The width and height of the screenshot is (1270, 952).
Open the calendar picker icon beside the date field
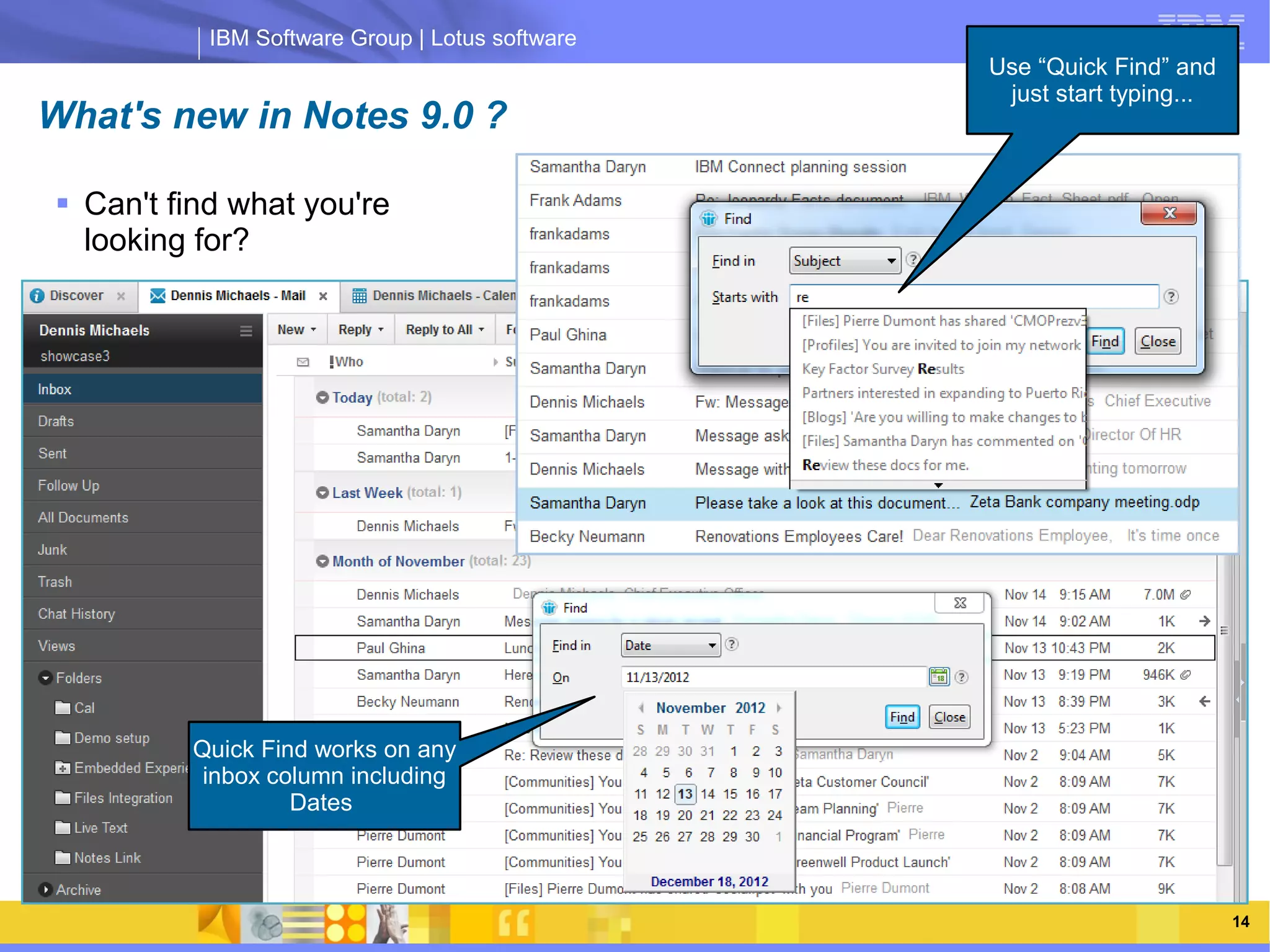pos(939,677)
